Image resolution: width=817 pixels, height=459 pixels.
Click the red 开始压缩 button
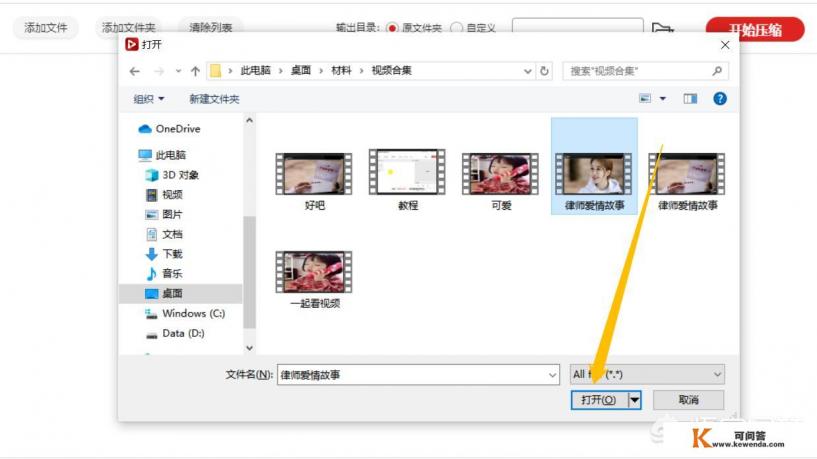click(755, 29)
